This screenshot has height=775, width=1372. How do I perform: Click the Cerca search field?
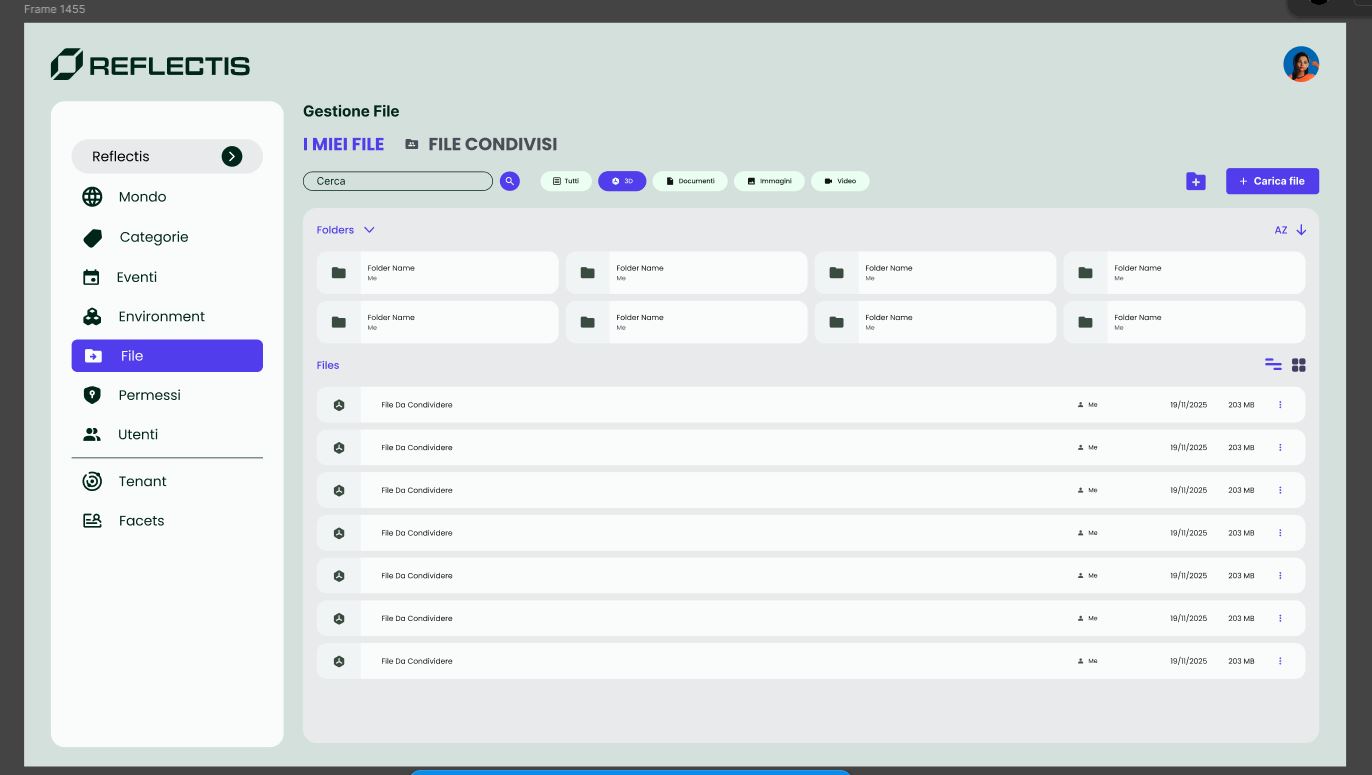[x=397, y=181]
